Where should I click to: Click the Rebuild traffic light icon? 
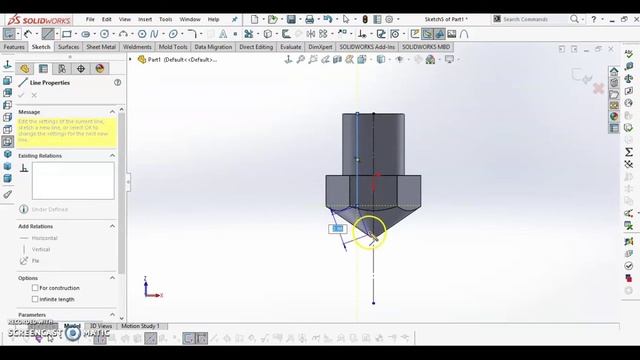(365, 19)
